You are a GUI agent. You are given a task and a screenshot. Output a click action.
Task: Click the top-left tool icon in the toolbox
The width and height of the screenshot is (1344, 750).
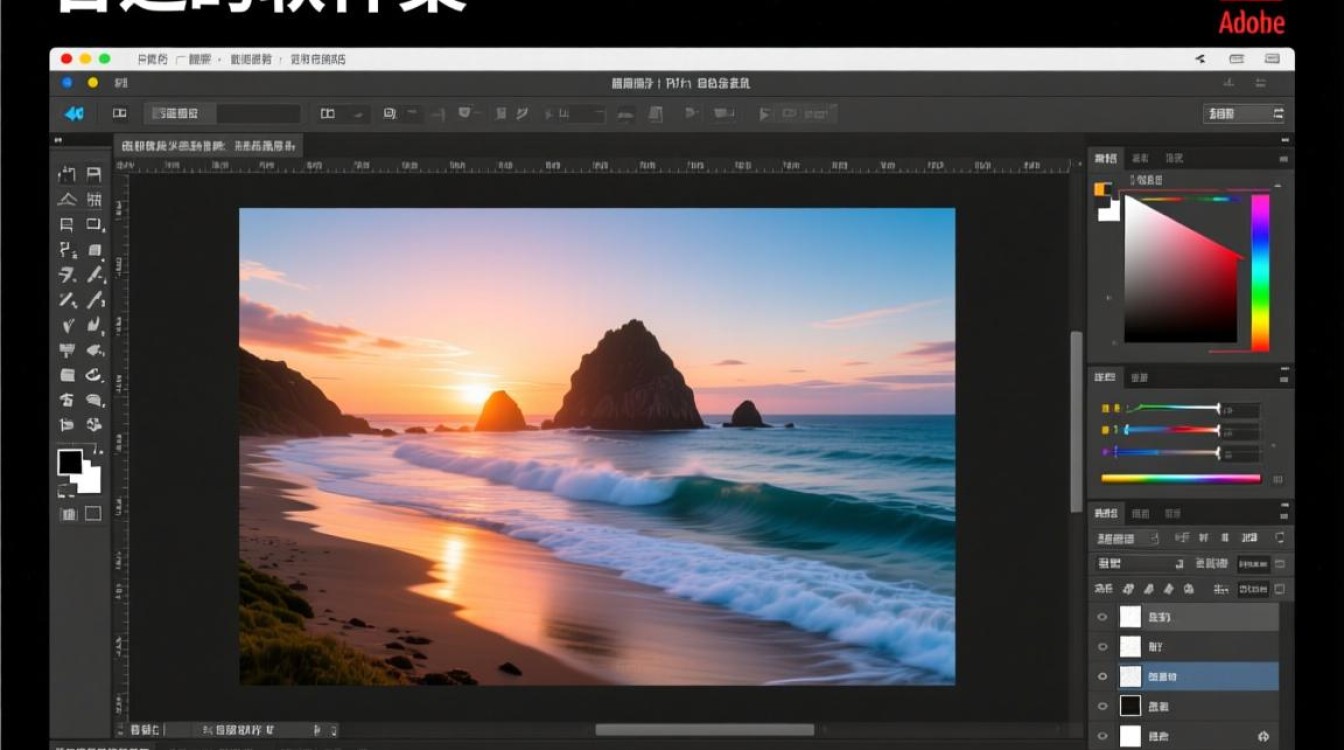pos(68,174)
